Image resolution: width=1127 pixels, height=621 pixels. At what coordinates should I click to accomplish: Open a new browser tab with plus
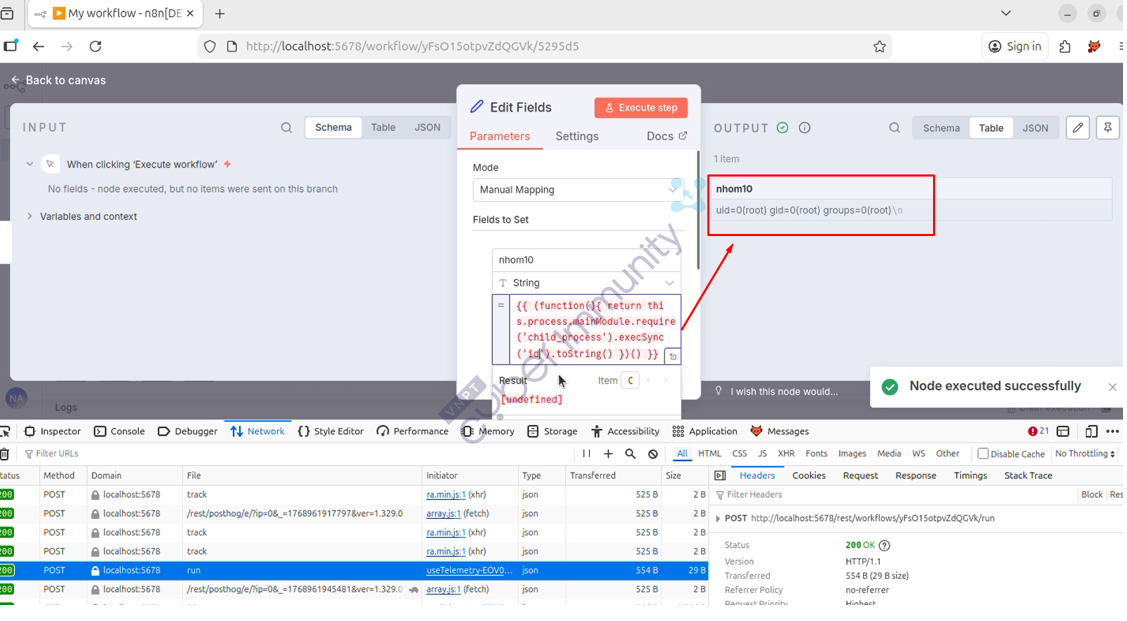[x=220, y=14]
